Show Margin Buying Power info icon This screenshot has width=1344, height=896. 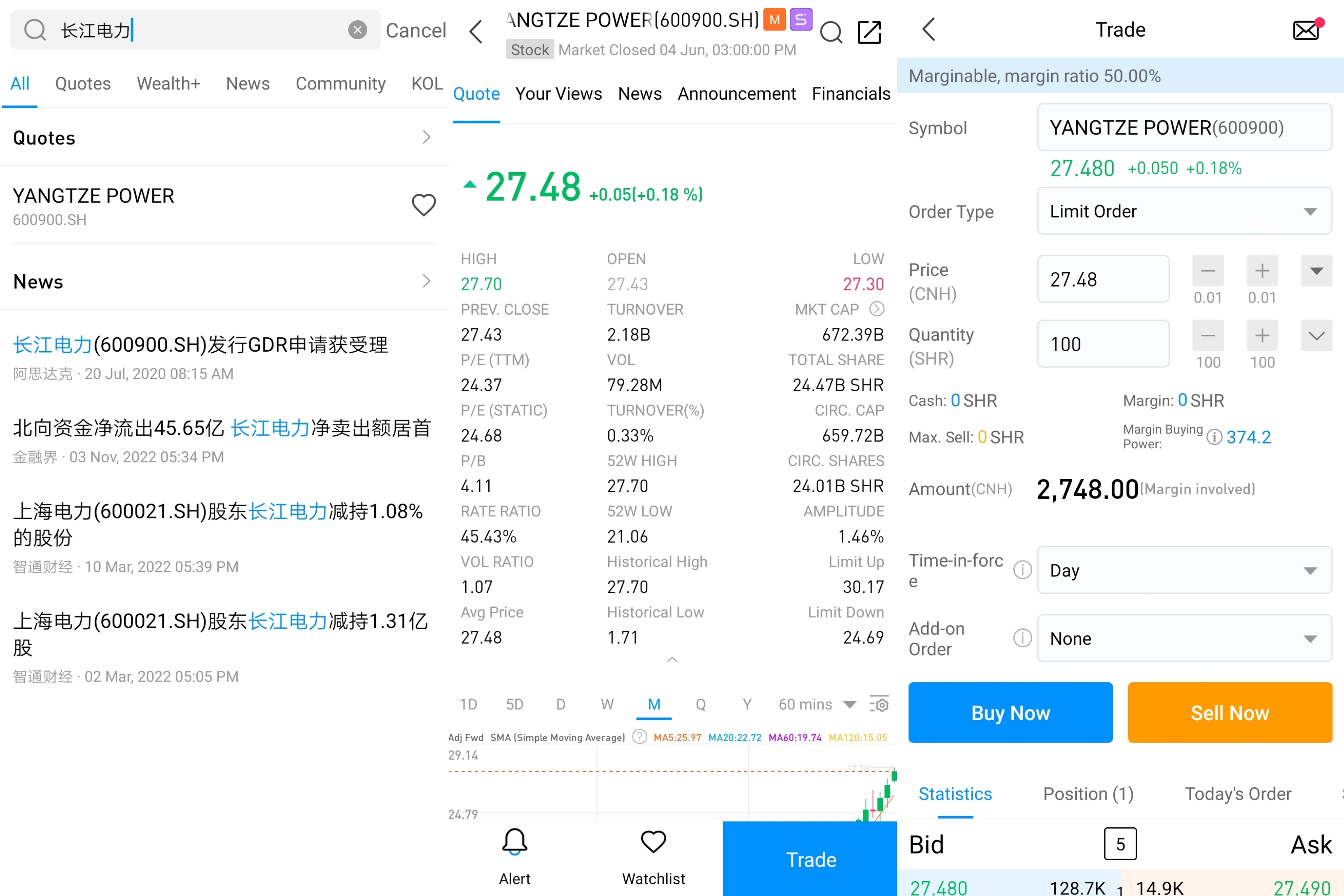(x=1214, y=437)
